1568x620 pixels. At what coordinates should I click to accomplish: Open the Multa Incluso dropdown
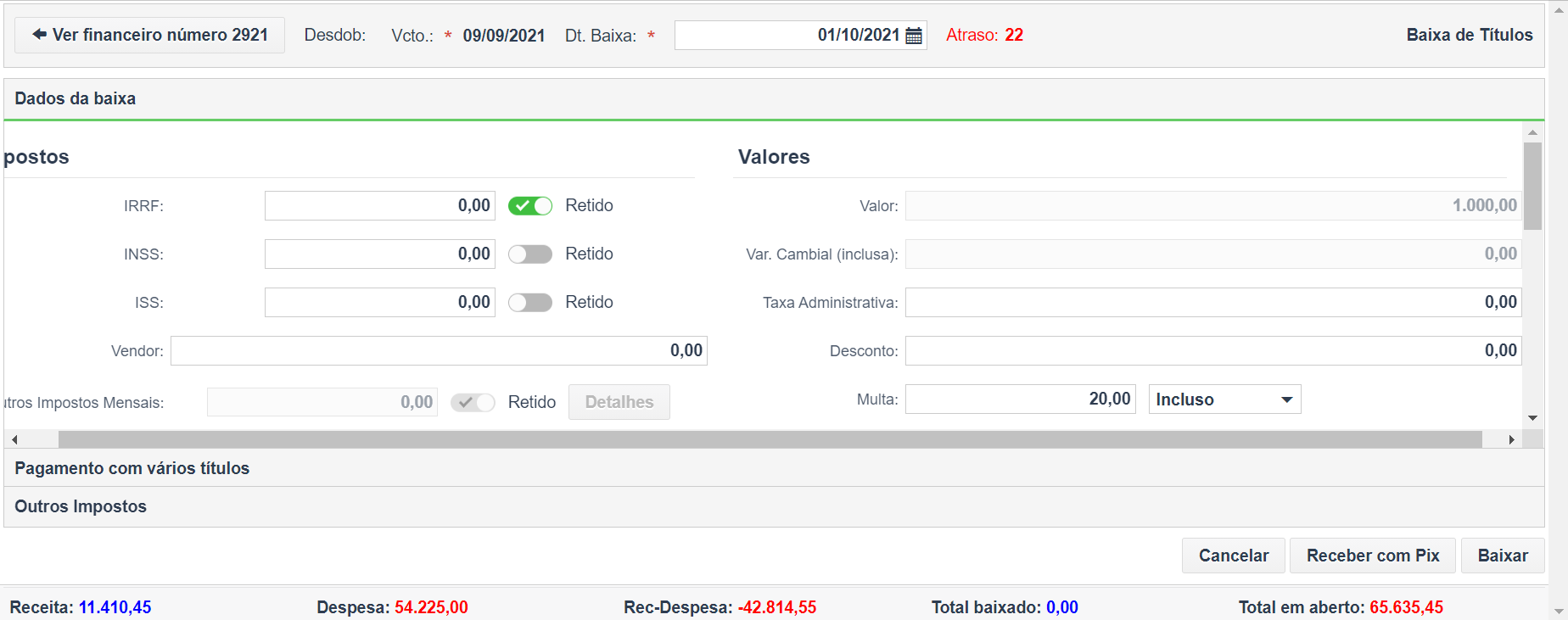click(1224, 399)
